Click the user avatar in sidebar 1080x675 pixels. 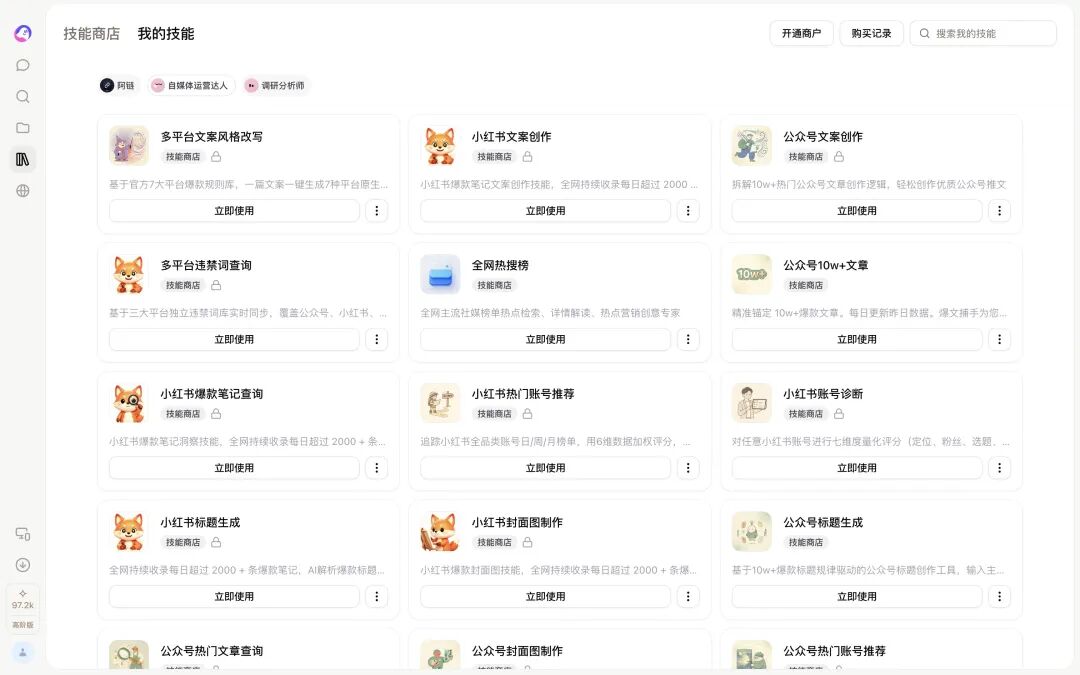point(23,652)
